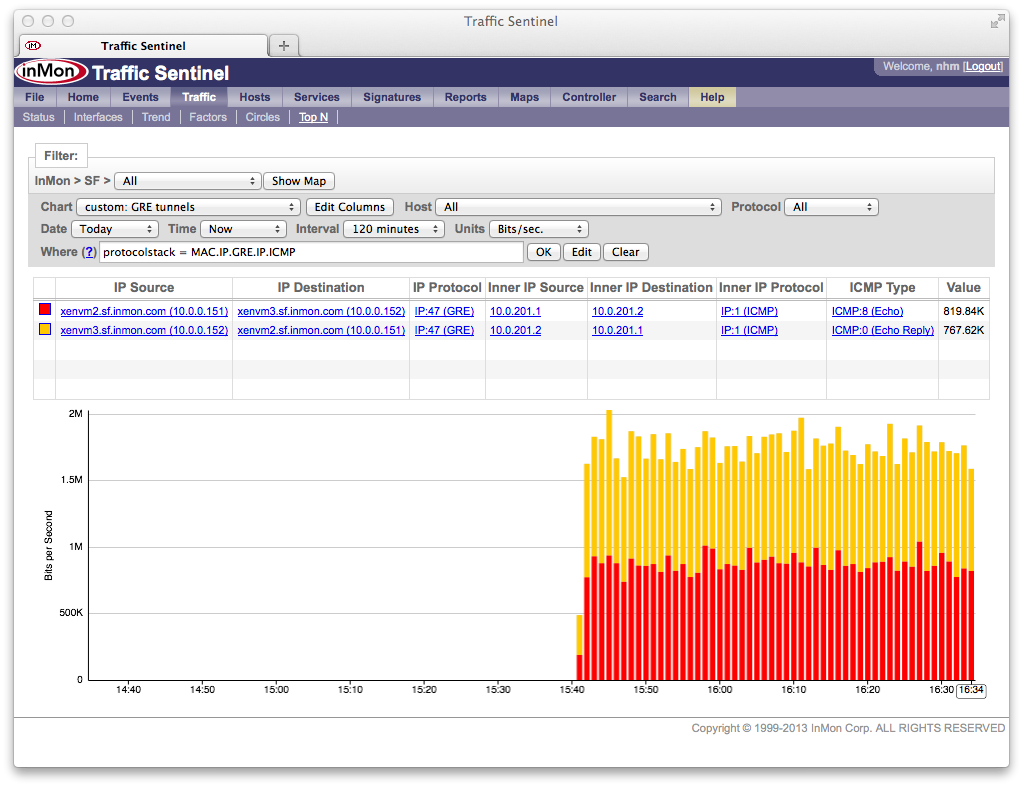Screen dimensions: 1023x787
Task: Select the Traffic tab
Action: (199, 97)
